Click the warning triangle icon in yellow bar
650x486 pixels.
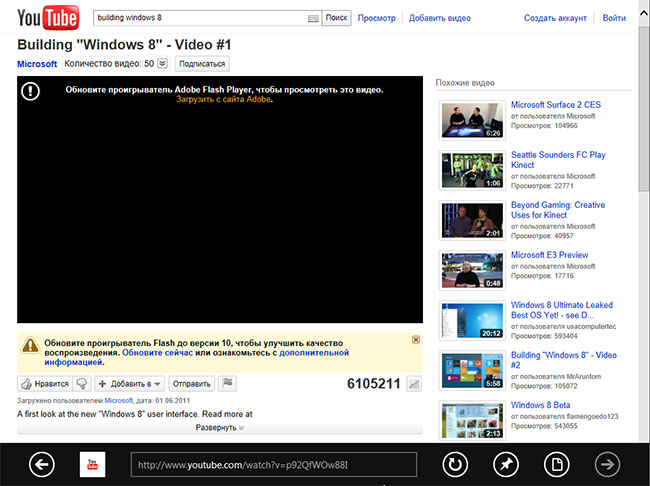click(30, 345)
